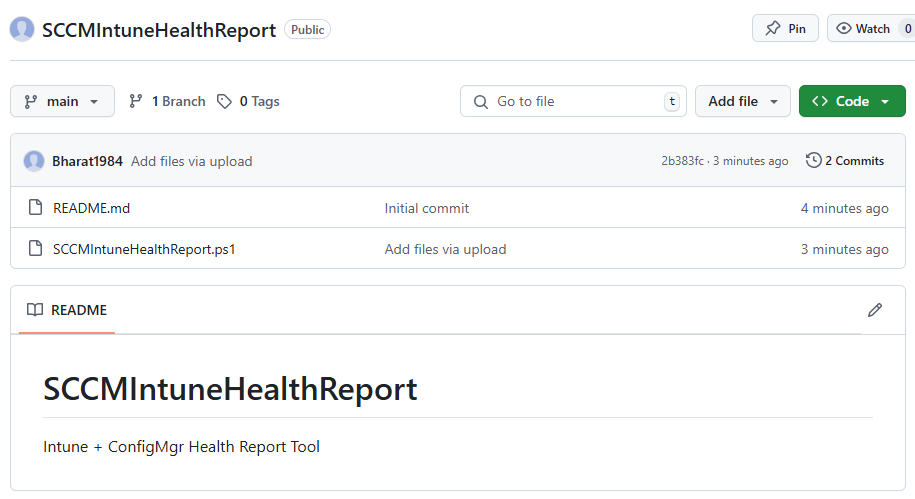Image resolution: width=915 pixels, height=499 pixels.
Task: Click the eye icon in Watch button
Action: 843,28
